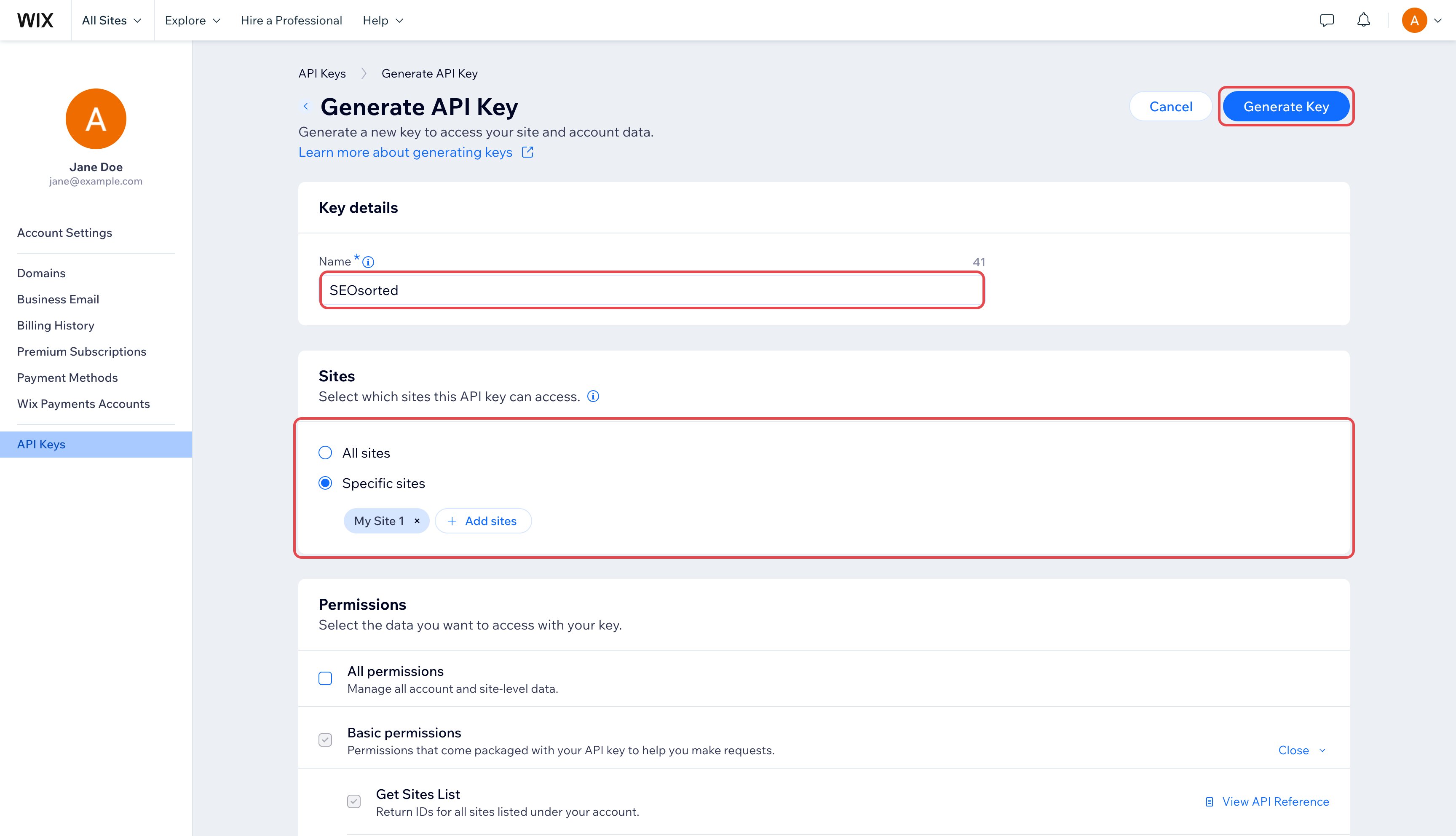Click the Name input field containing SEOsorted
Viewport: 1456px width, 836px height.
pyautogui.click(x=652, y=290)
